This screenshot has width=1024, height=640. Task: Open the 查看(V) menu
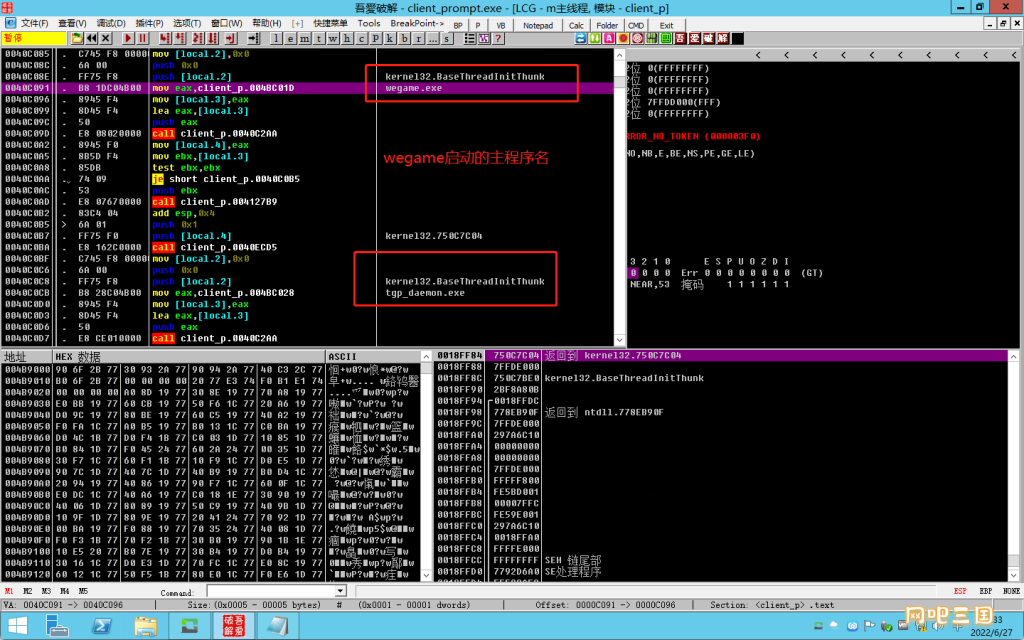[x=72, y=24]
